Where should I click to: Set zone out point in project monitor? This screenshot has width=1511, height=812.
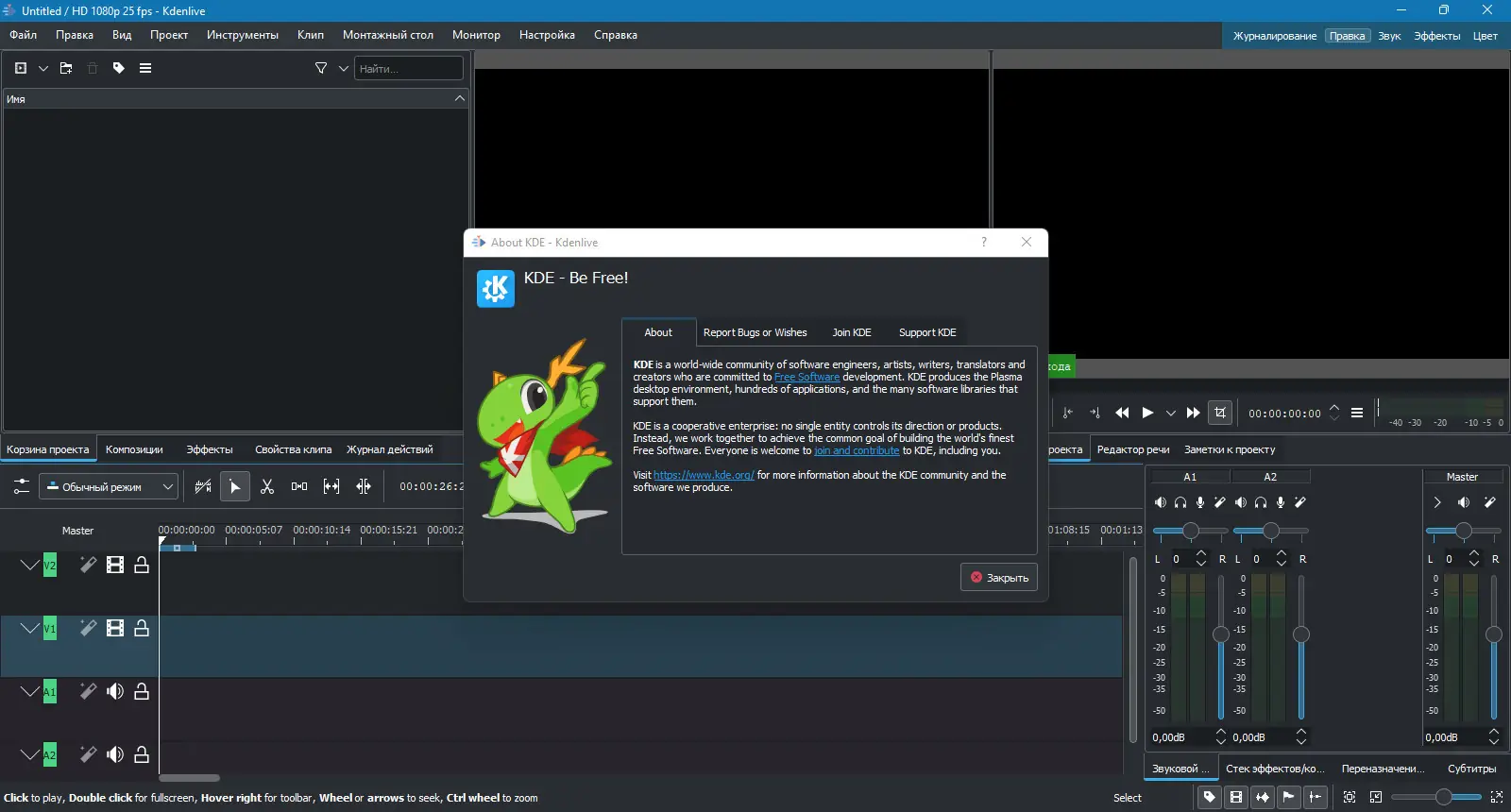tap(1095, 413)
